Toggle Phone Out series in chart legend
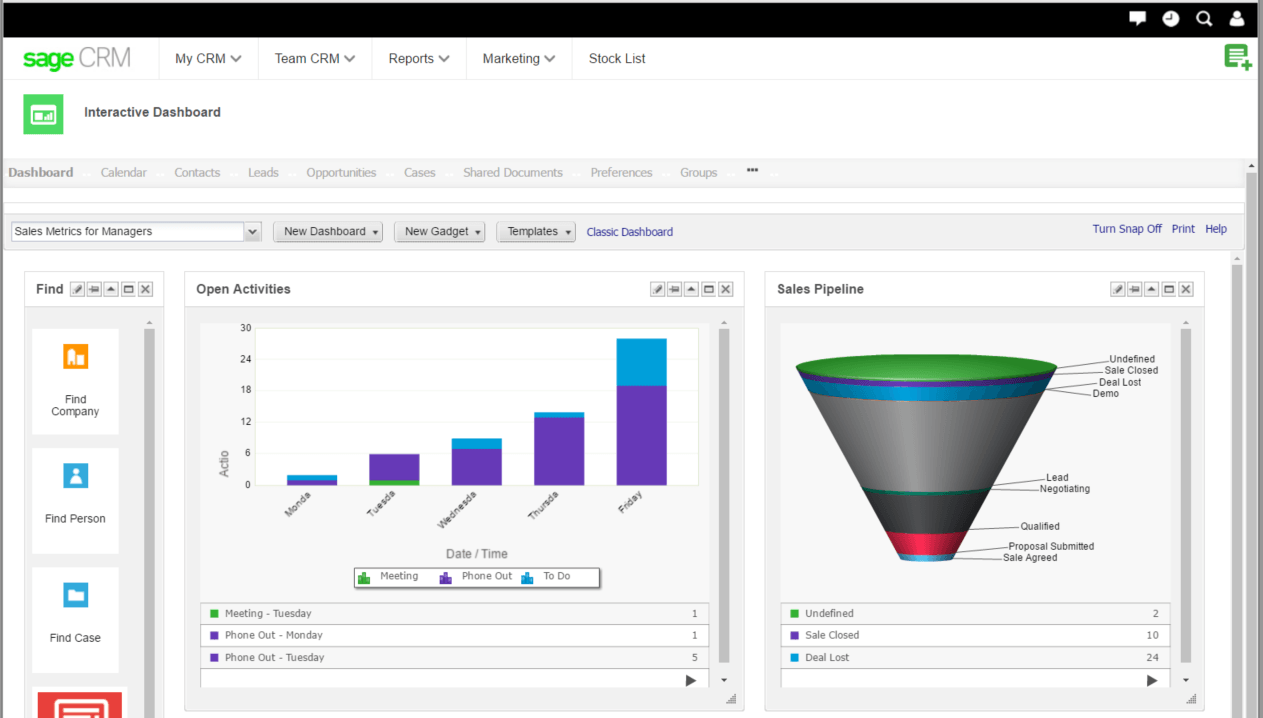This screenshot has height=718, width=1263. coord(476,577)
